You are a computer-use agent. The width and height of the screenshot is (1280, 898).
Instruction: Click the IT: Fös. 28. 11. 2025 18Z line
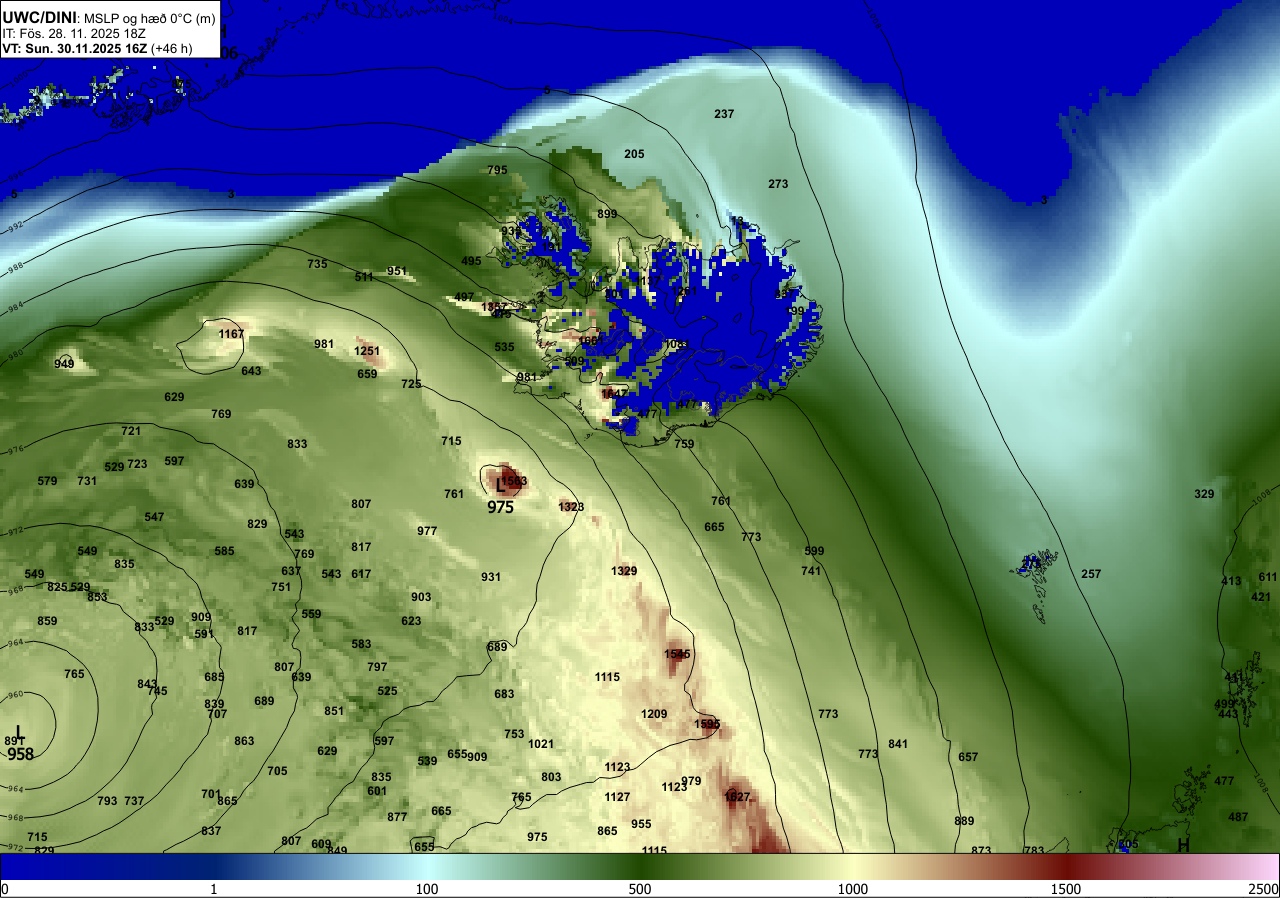[x=73, y=33]
